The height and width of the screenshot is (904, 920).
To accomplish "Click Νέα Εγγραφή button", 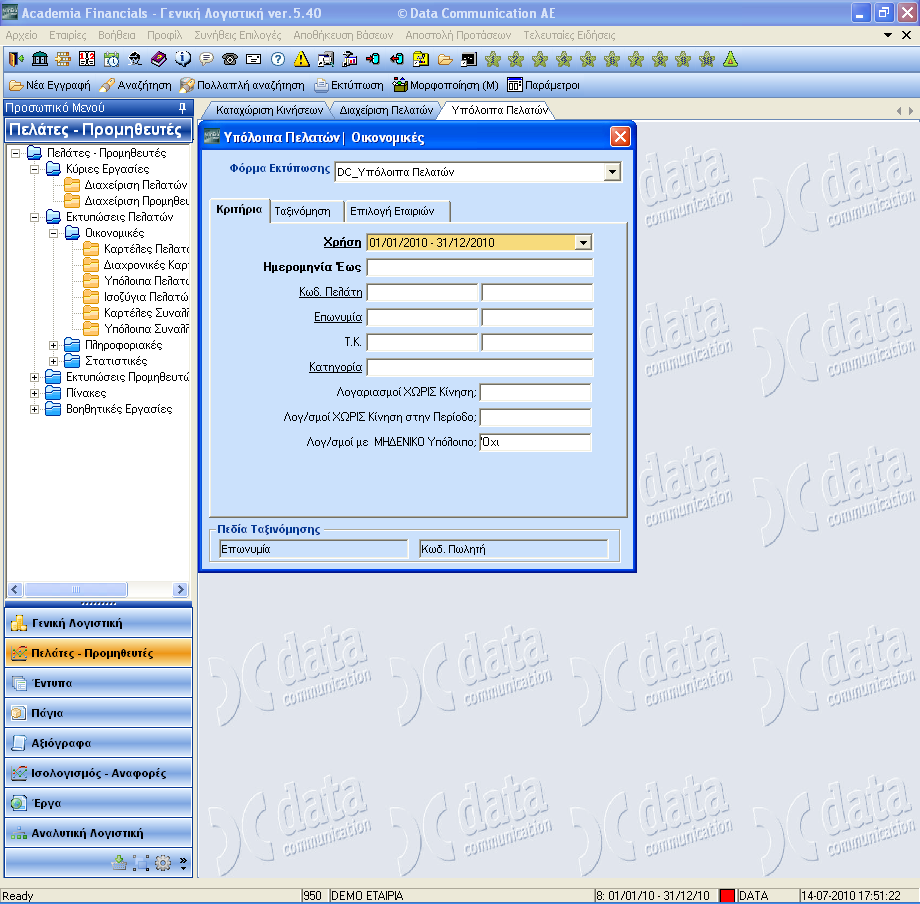I will click(50, 86).
